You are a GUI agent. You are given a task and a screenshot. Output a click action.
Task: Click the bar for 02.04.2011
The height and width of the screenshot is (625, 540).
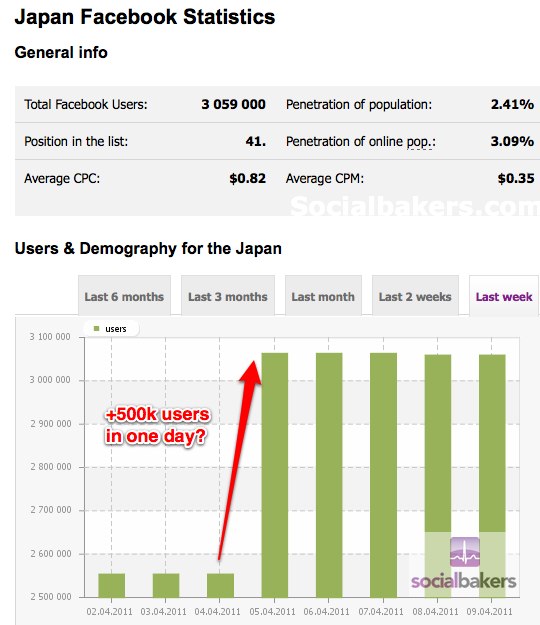(112, 585)
